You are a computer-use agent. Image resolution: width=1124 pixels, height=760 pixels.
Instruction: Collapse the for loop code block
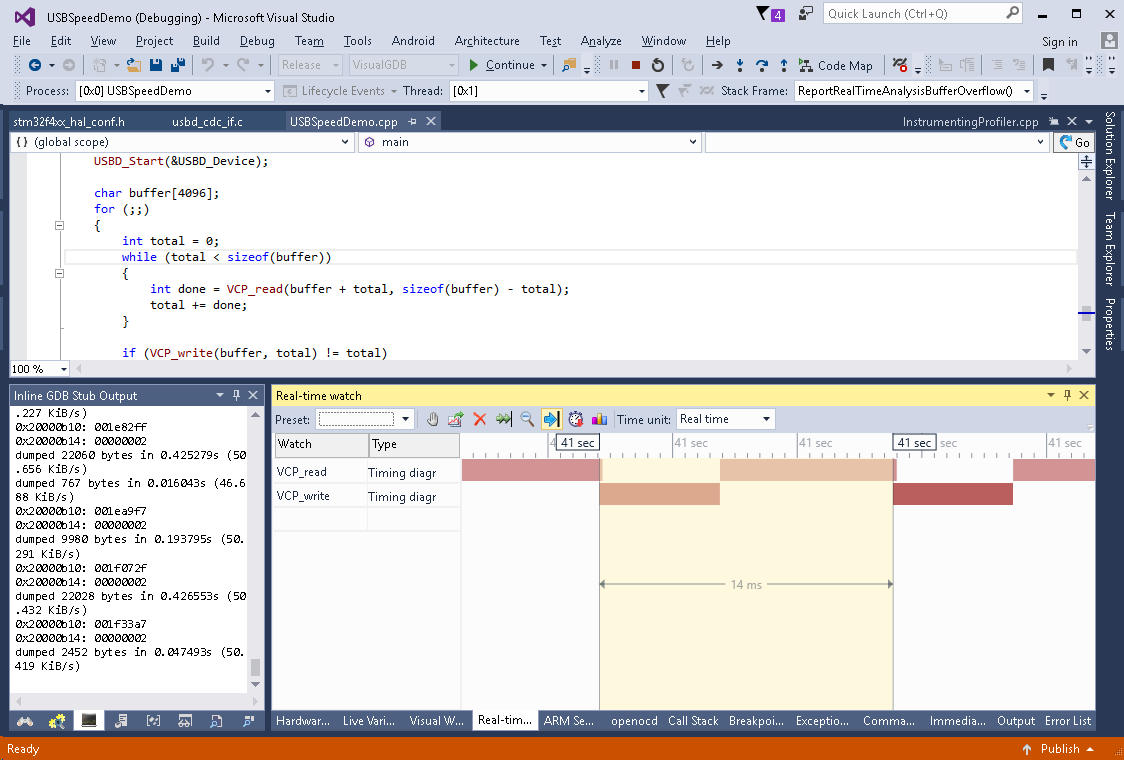coord(59,225)
